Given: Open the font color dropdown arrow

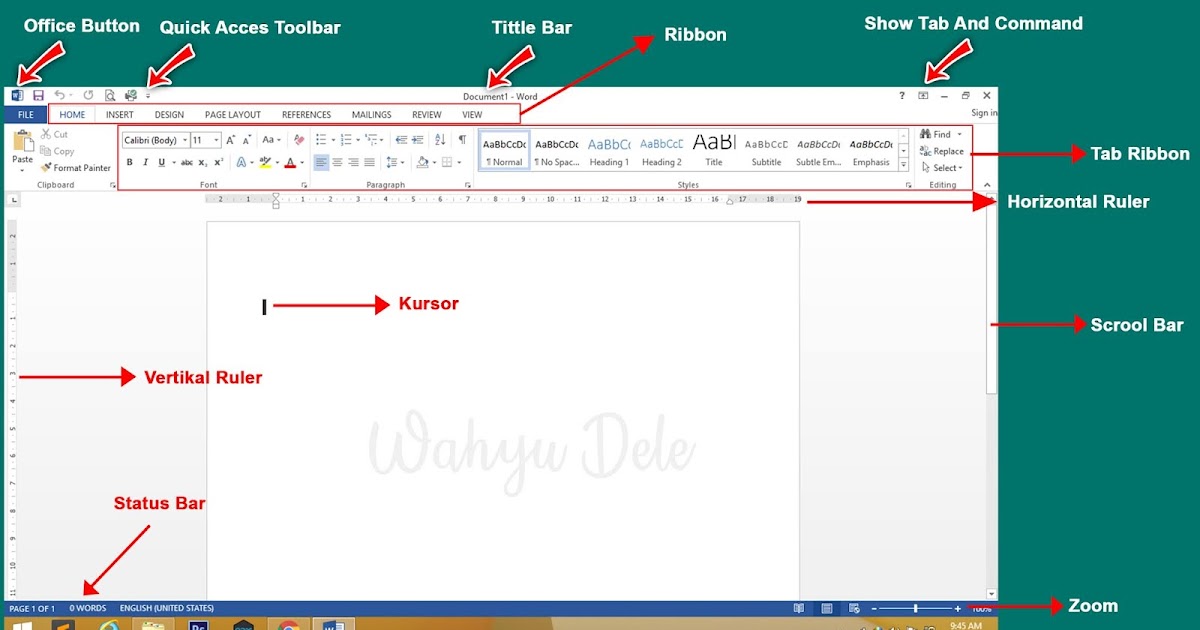Looking at the screenshot, I should tap(302, 161).
